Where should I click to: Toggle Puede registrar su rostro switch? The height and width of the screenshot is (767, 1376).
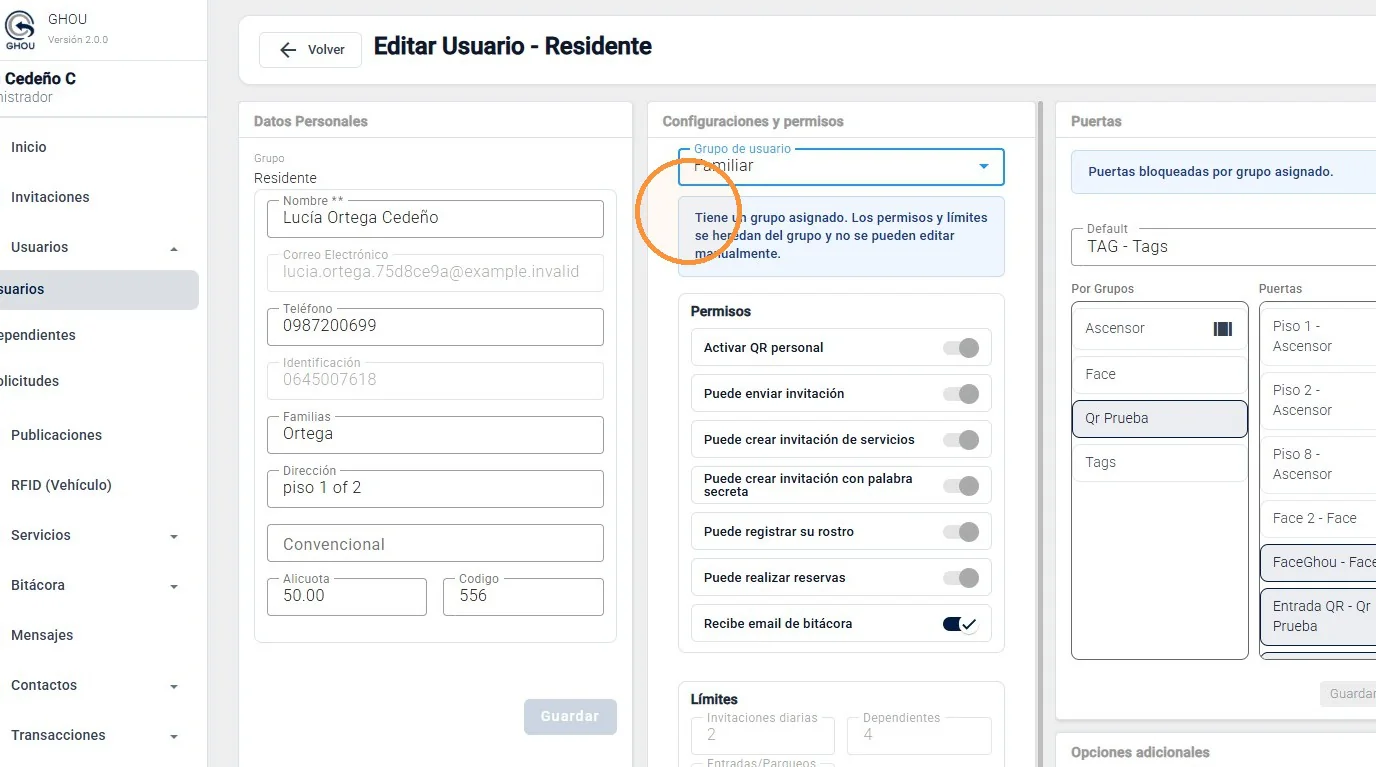[x=960, y=532]
